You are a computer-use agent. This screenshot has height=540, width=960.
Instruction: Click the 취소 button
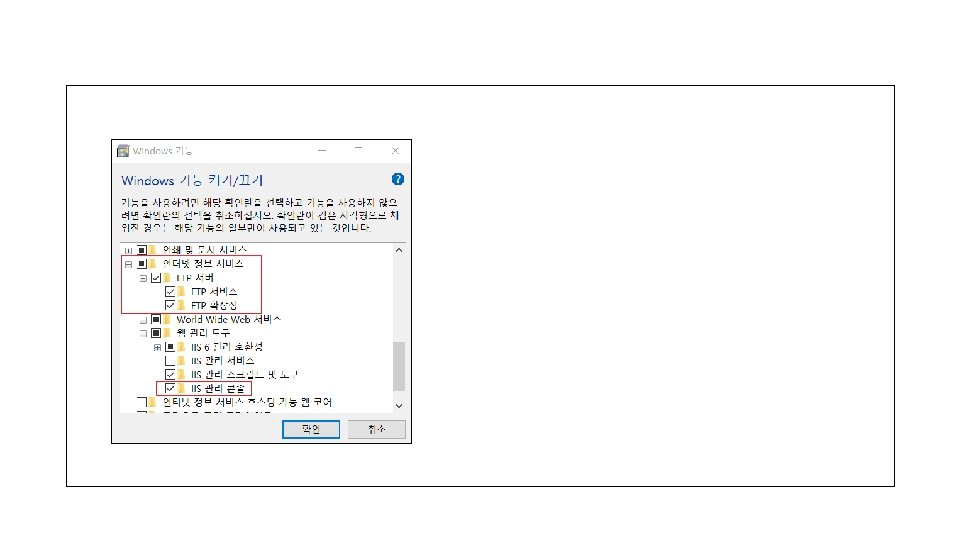(x=377, y=429)
